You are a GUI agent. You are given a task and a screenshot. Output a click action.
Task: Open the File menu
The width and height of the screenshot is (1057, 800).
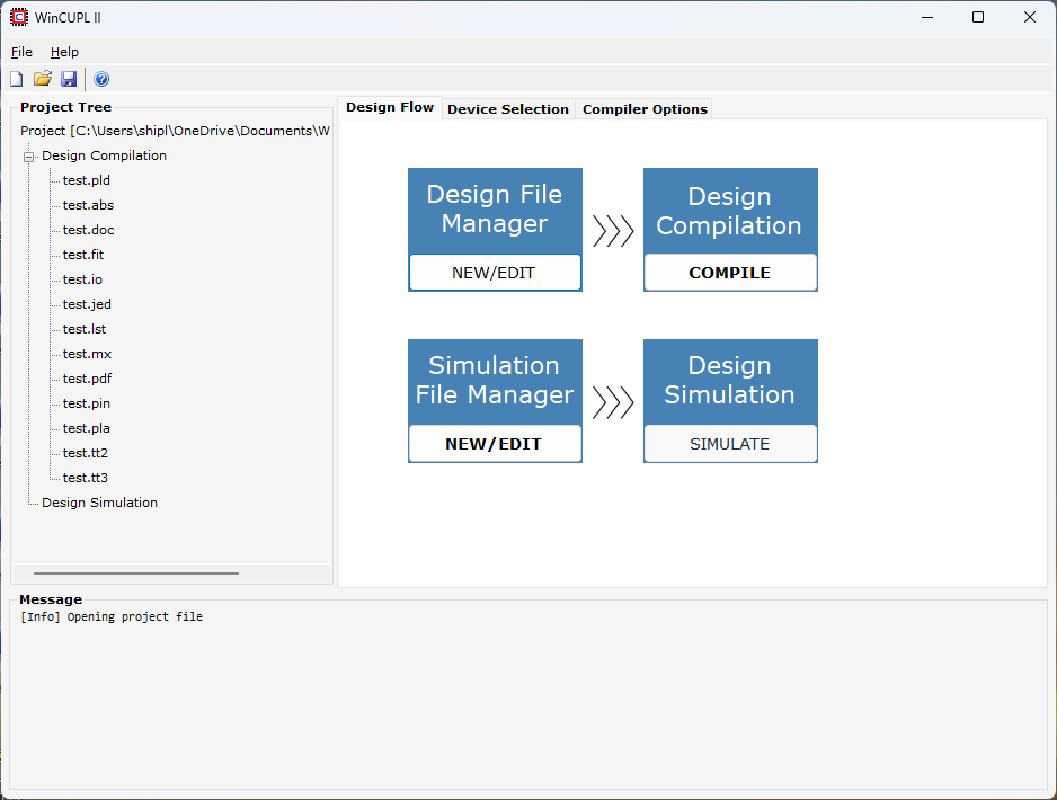(22, 52)
